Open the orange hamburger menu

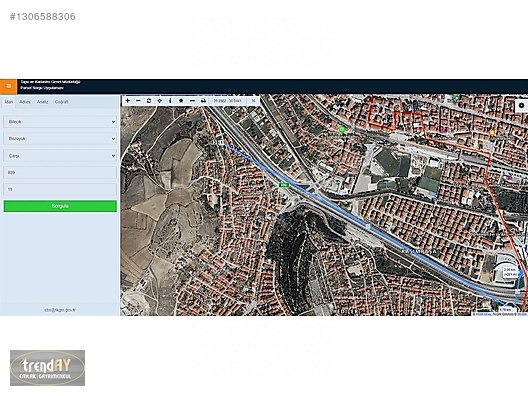[8, 87]
